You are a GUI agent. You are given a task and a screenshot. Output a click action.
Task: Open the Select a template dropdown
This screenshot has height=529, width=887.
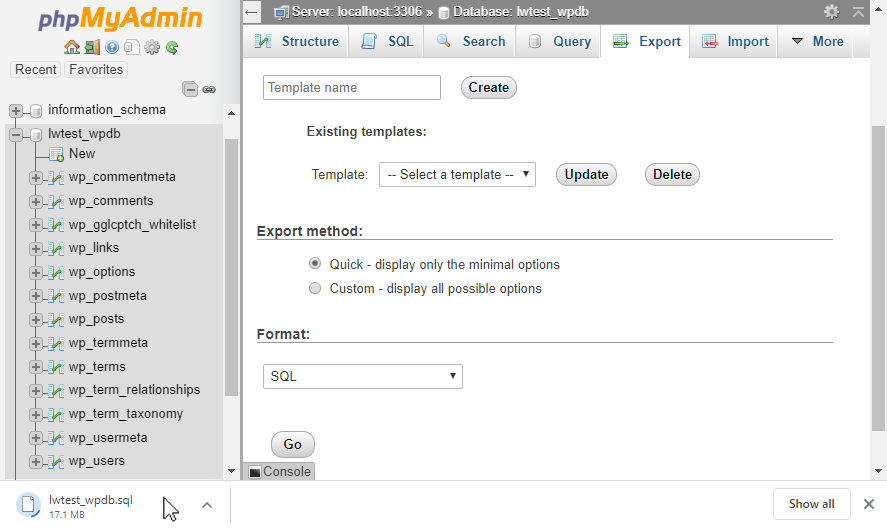click(457, 174)
